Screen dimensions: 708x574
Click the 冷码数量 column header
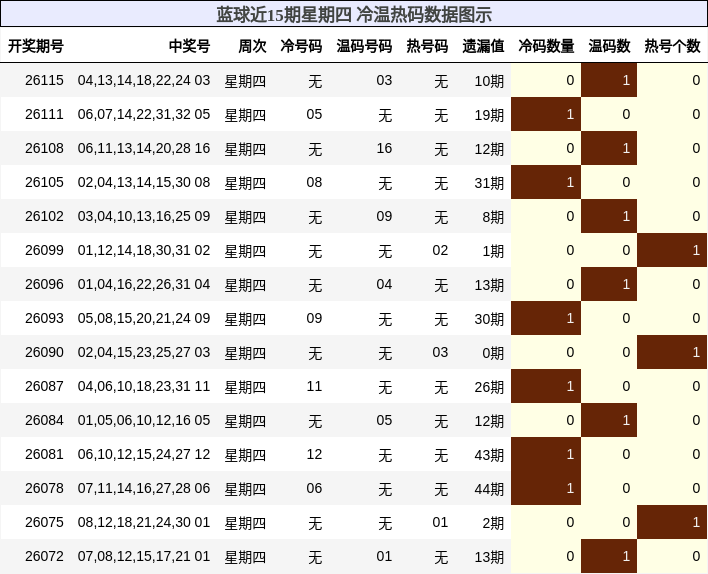point(546,46)
